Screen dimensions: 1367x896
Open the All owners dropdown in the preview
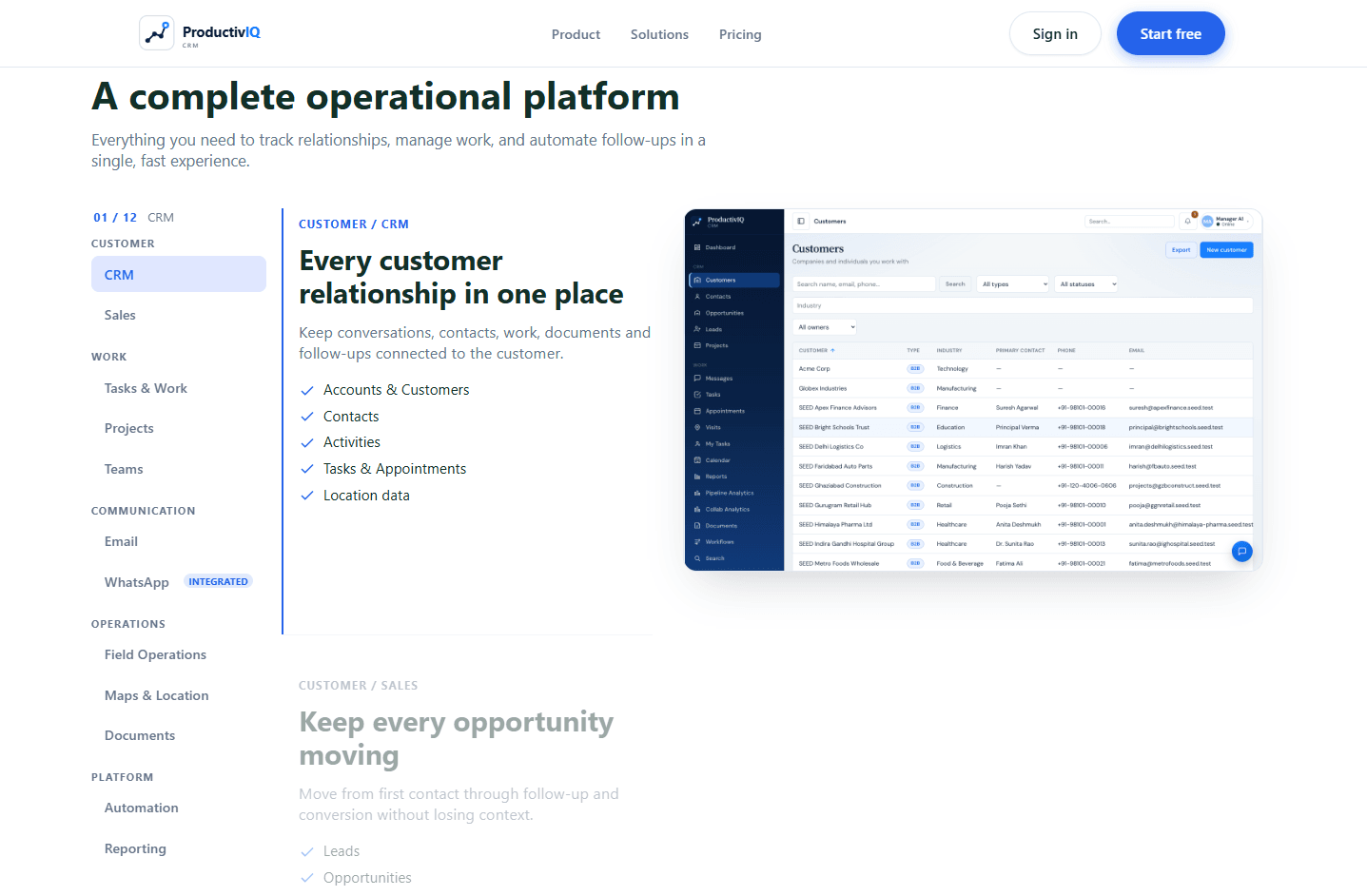(826, 327)
